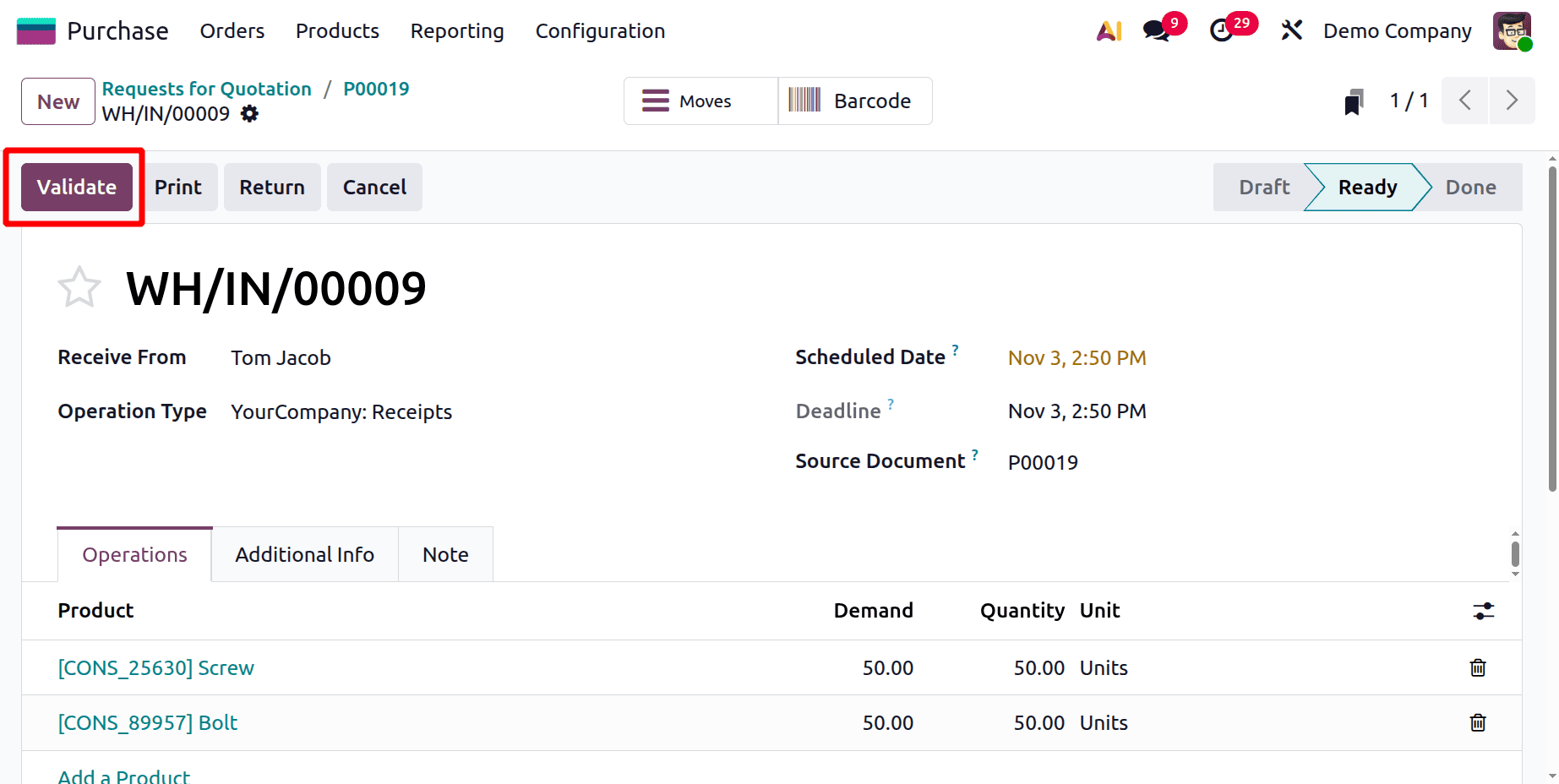Open the gear menu beside WH/IN/00009
Image resolution: width=1559 pixels, height=784 pixels.
(x=248, y=113)
